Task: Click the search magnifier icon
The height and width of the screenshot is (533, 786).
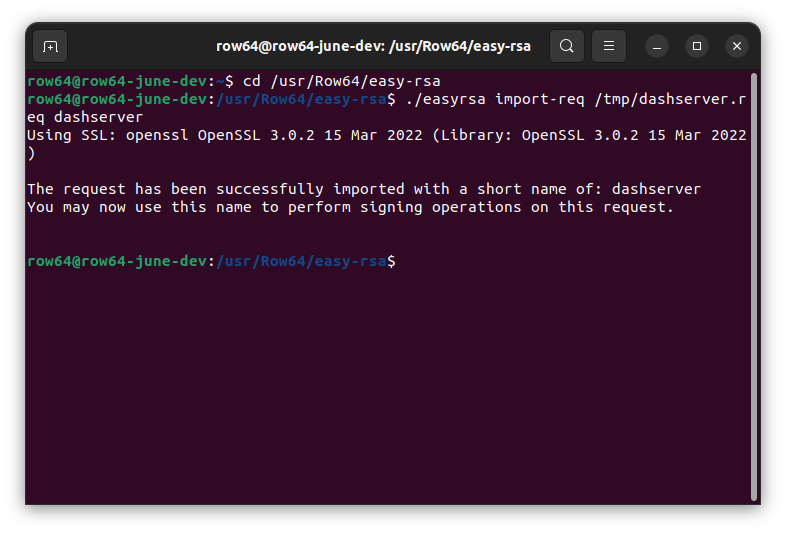Action: pyautogui.click(x=567, y=46)
